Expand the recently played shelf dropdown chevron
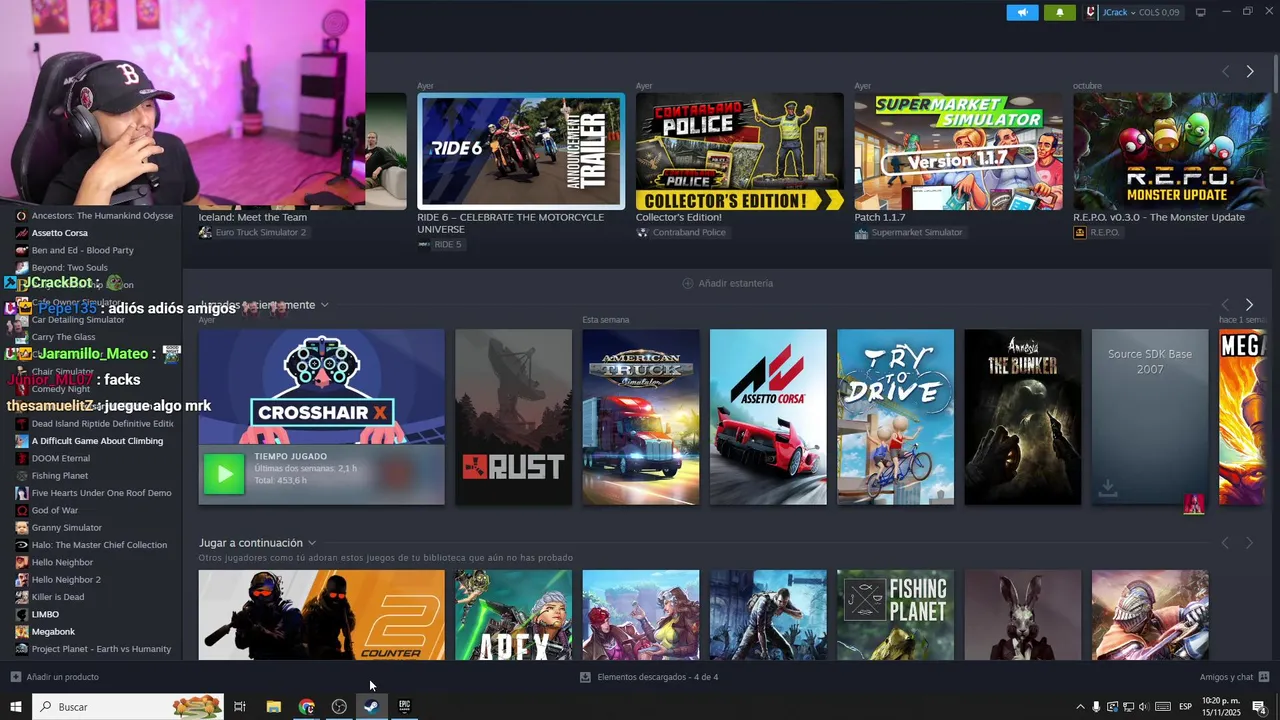 coord(324,305)
